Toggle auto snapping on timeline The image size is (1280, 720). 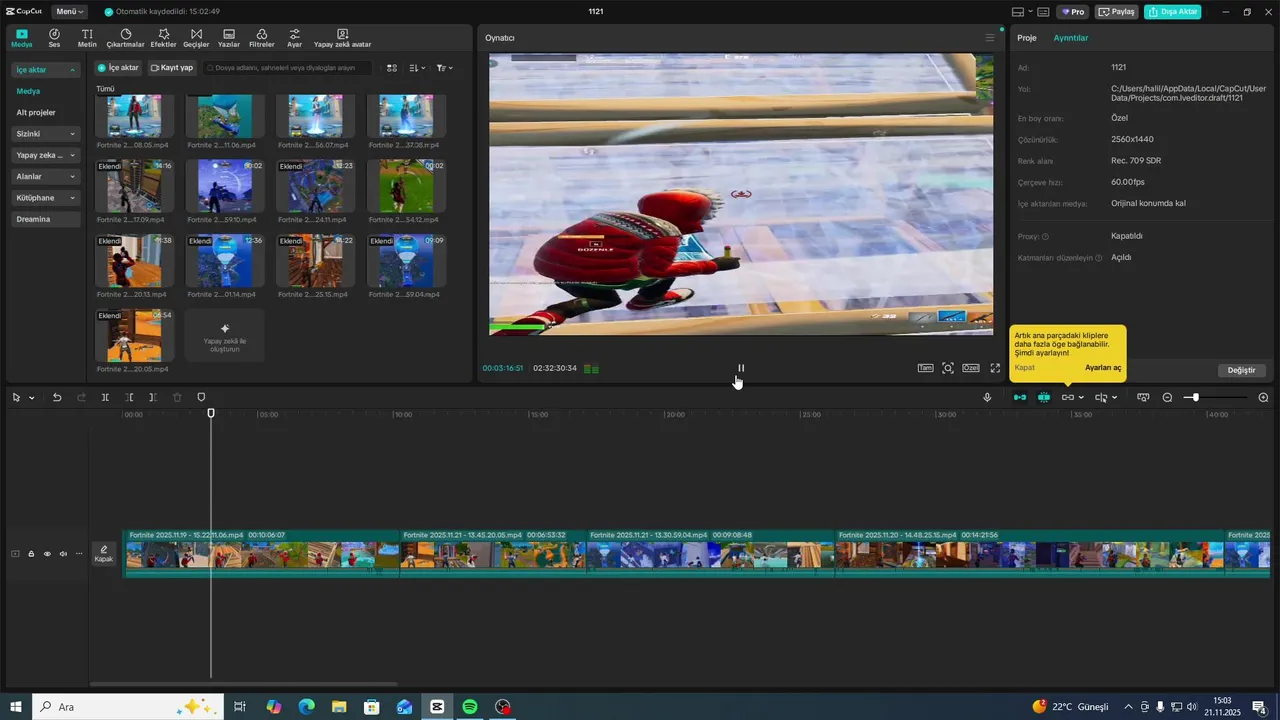(1044, 397)
